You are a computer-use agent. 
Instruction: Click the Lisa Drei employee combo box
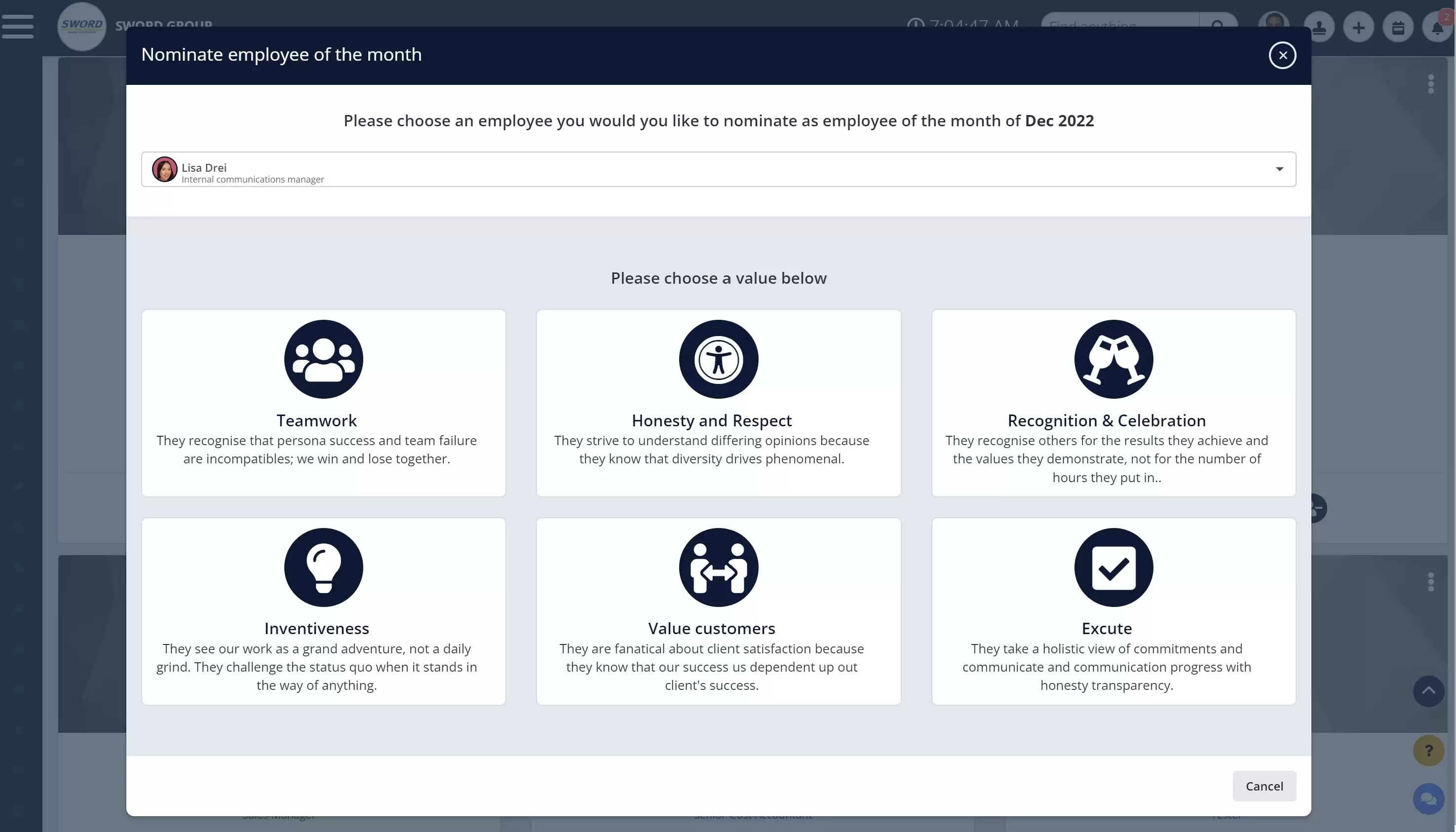718,169
